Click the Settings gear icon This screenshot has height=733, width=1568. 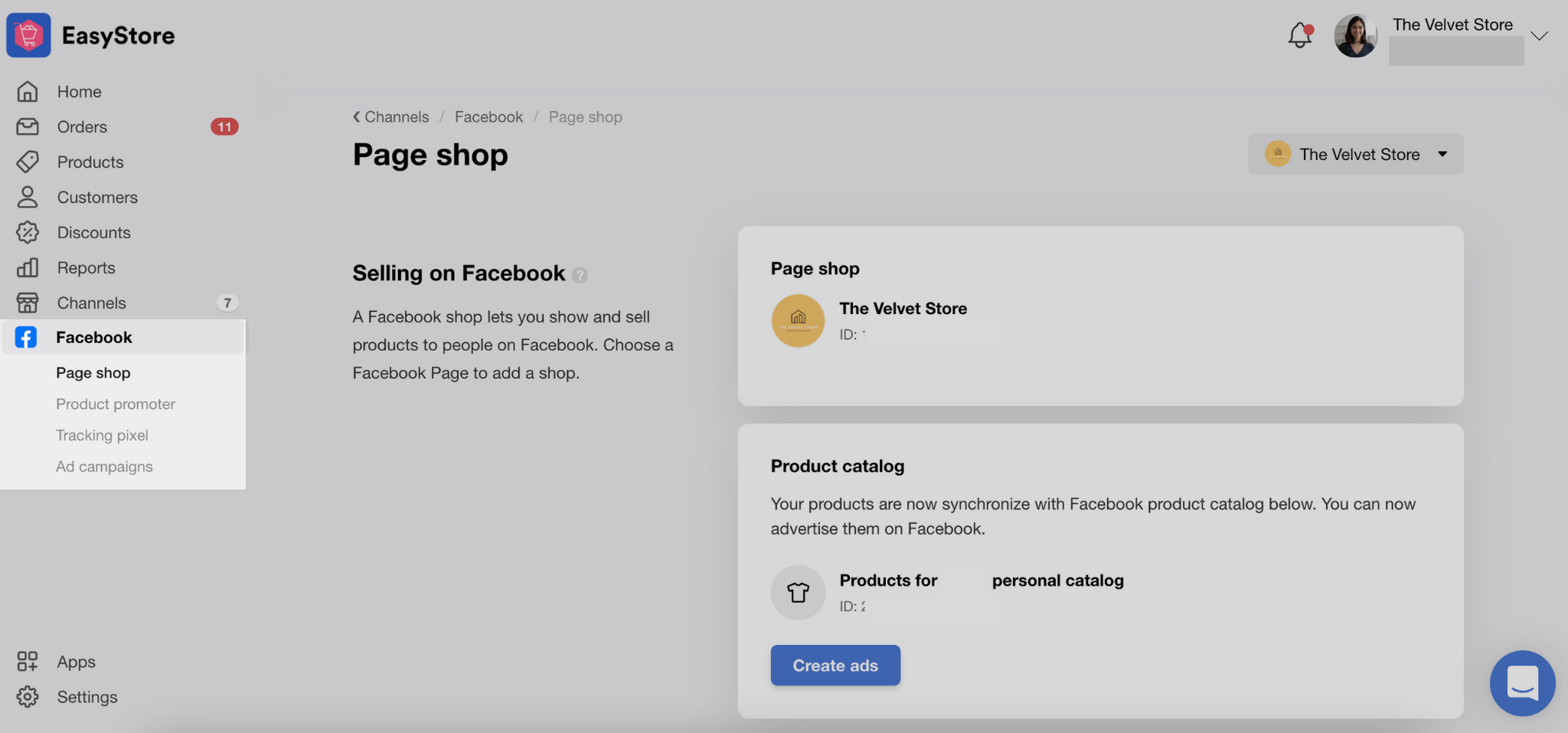click(28, 696)
